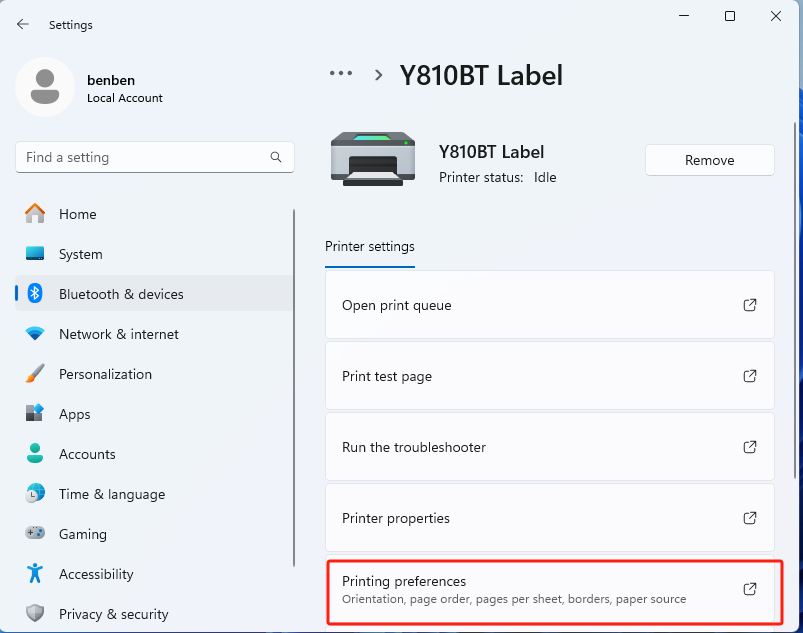Click the breadcrumb chevron arrow
This screenshot has height=633, width=803.
[x=378, y=75]
